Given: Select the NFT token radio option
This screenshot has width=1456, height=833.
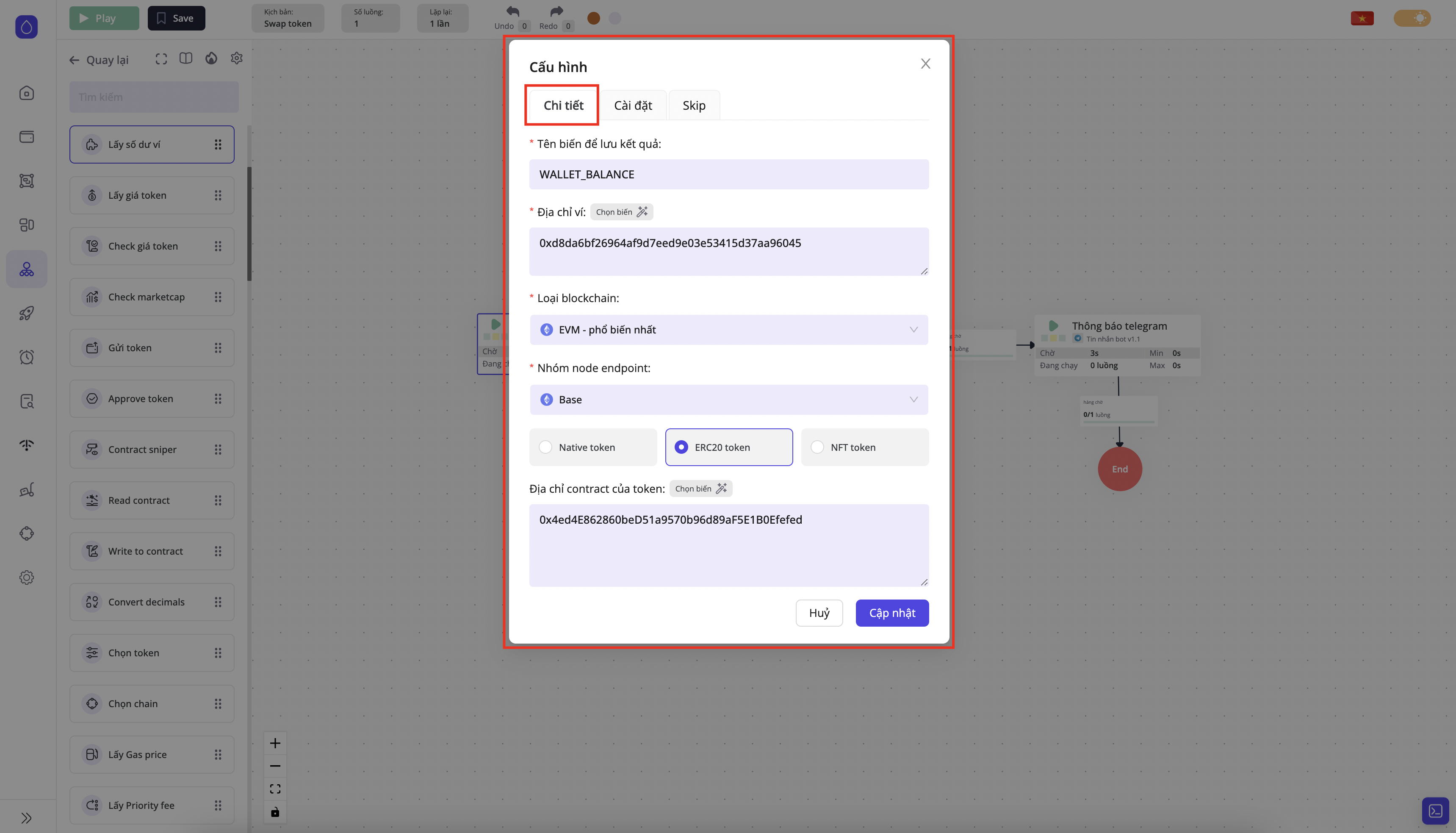Looking at the screenshot, I should click(x=817, y=447).
